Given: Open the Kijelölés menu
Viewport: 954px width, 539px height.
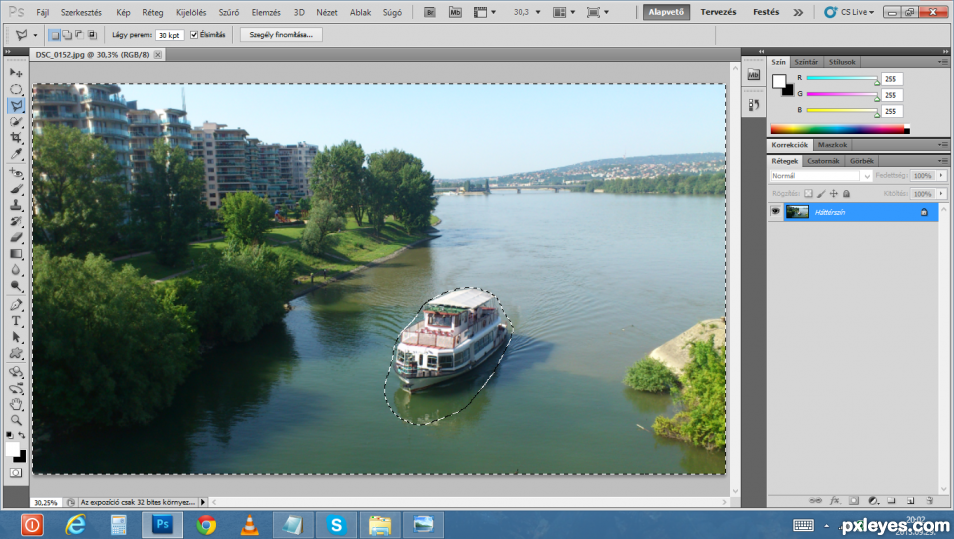Looking at the screenshot, I should click(191, 12).
